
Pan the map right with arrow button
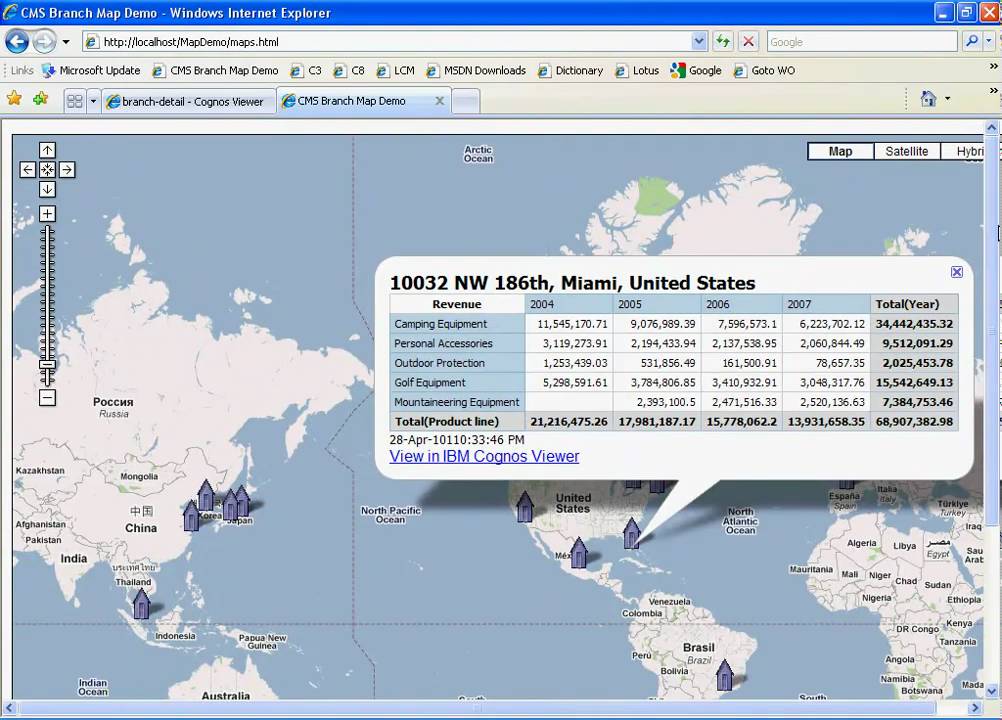67,170
